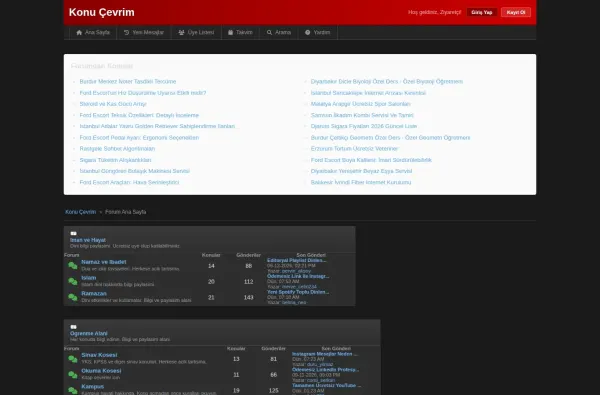The height and width of the screenshot is (395, 600).
Task: Click the green chat icon beside İslam
Action: coord(73,281)
